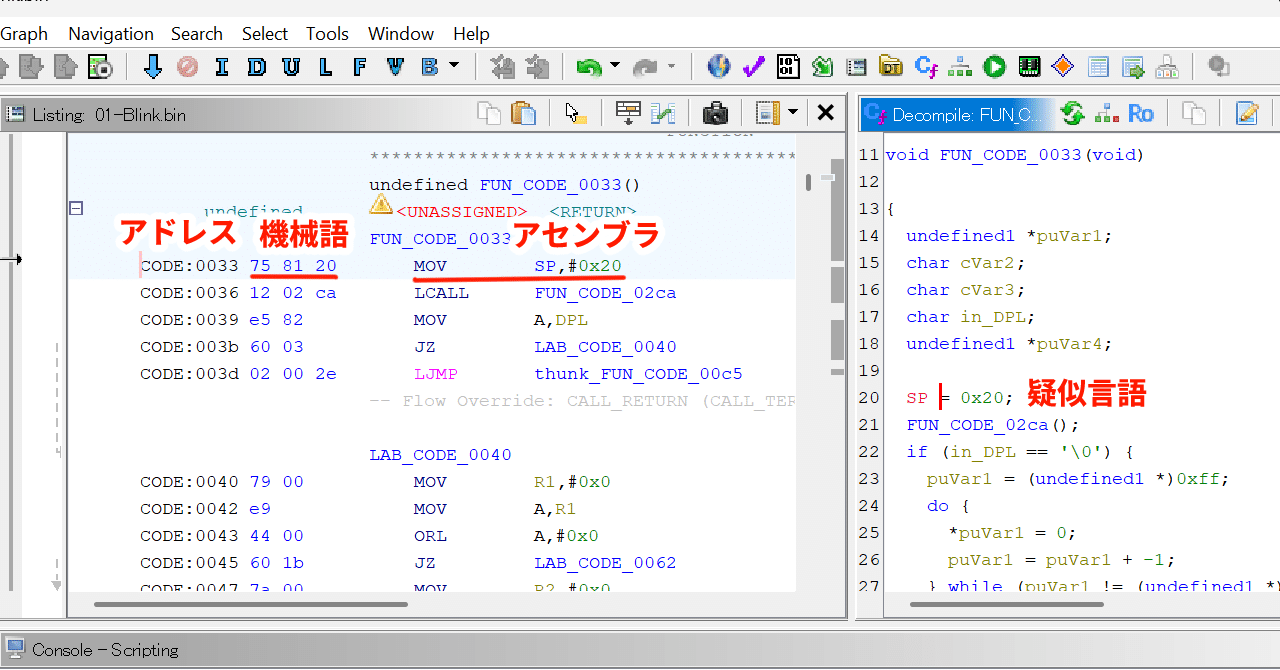Click the Copy icon in Listing header
1280x670 pixels.
pyautogui.click(x=489, y=113)
